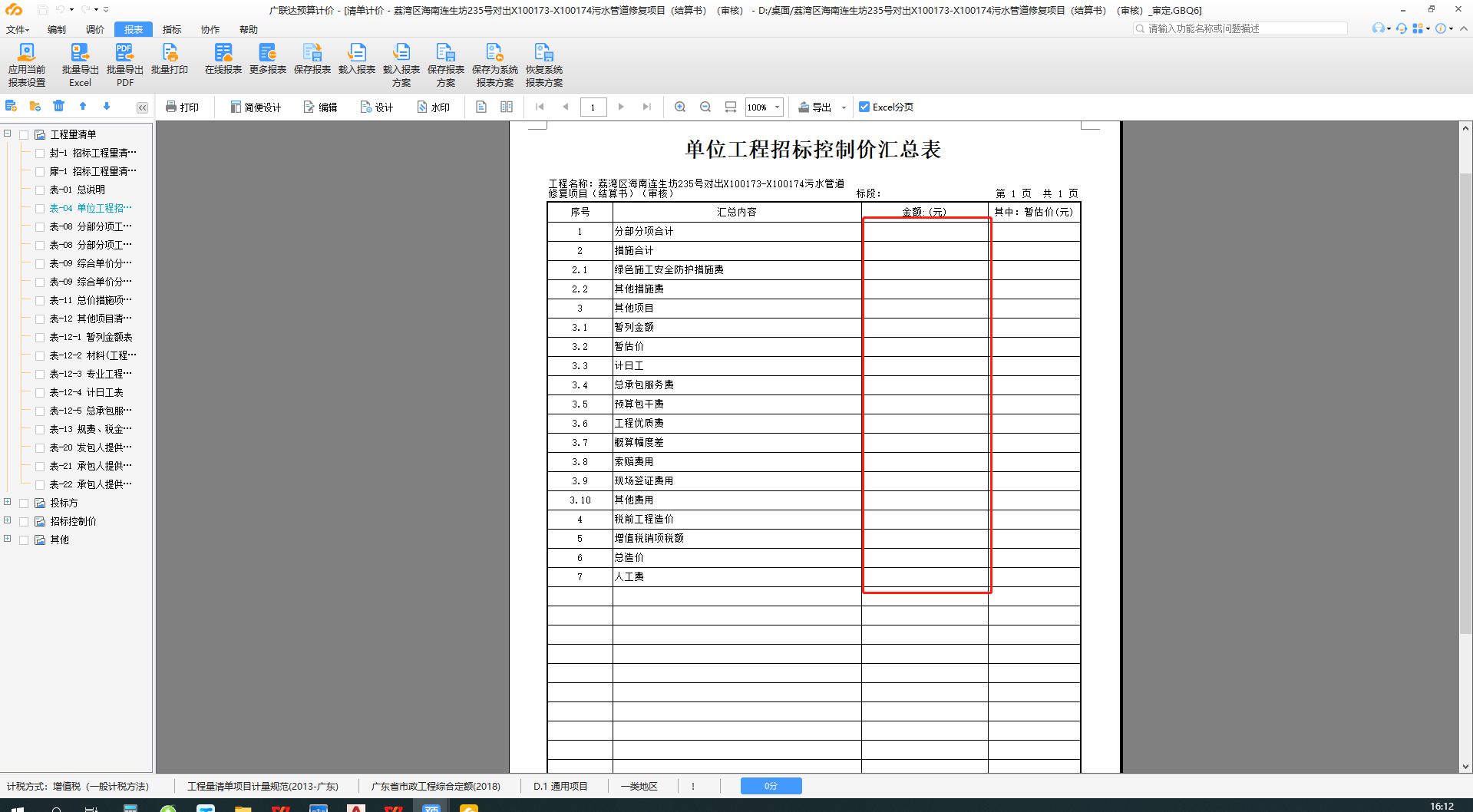The image size is (1473, 812).
Task: Move report down with the down arrow
Action: (x=107, y=106)
